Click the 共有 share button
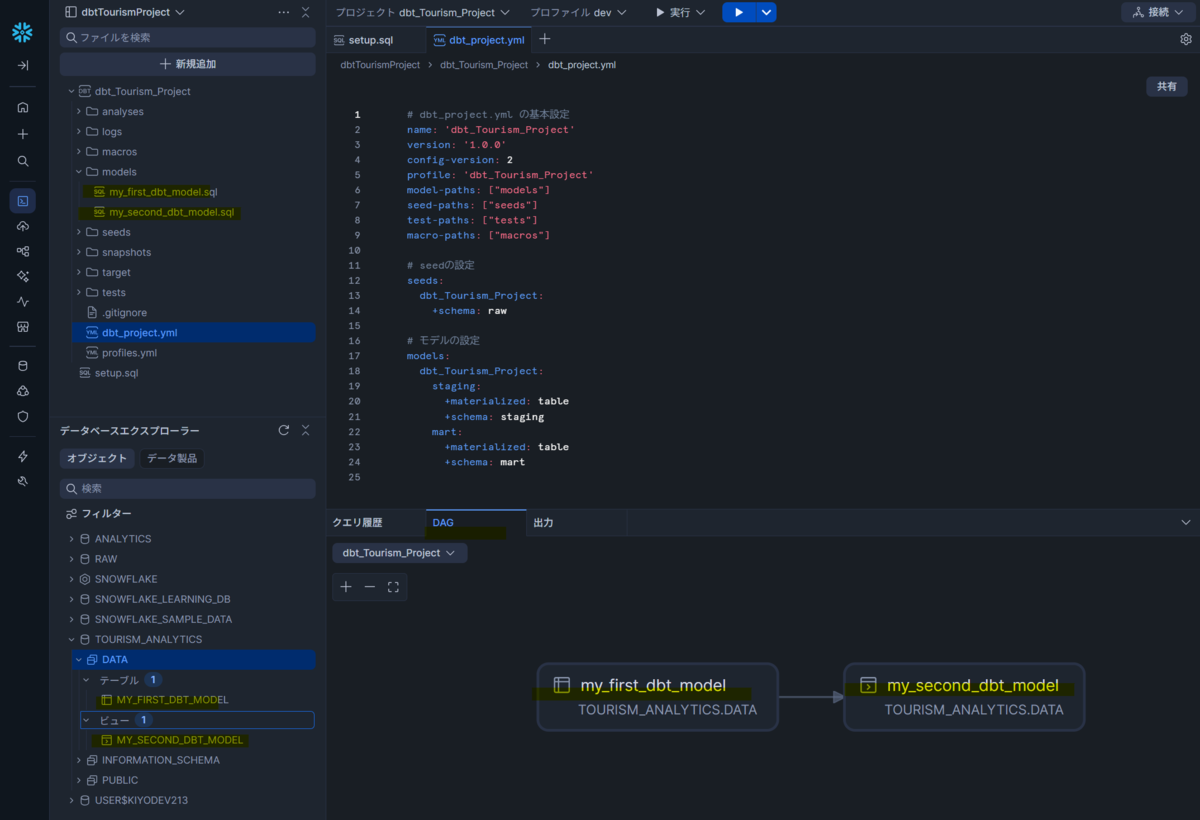This screenshot has height=820, width=1200. [1167, 87]
